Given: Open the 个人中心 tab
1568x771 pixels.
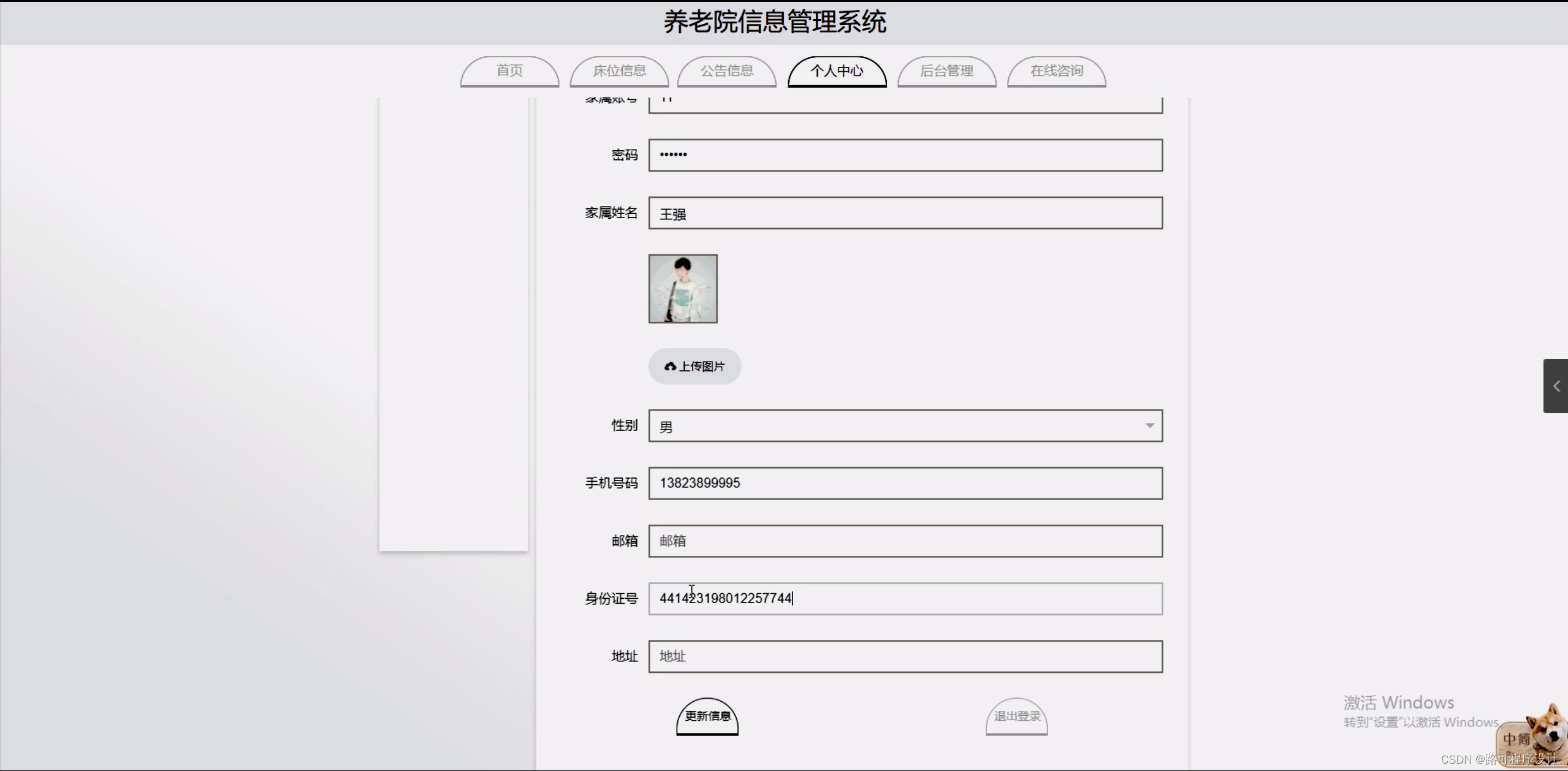Looking at the screenshot, I should (x=837, y=72).
